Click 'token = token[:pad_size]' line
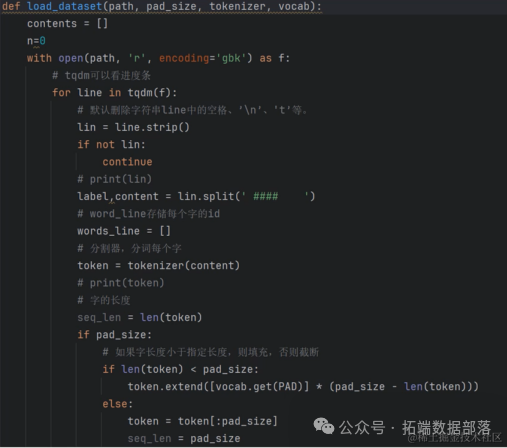 pyautogui.click(x=202, y=421)
